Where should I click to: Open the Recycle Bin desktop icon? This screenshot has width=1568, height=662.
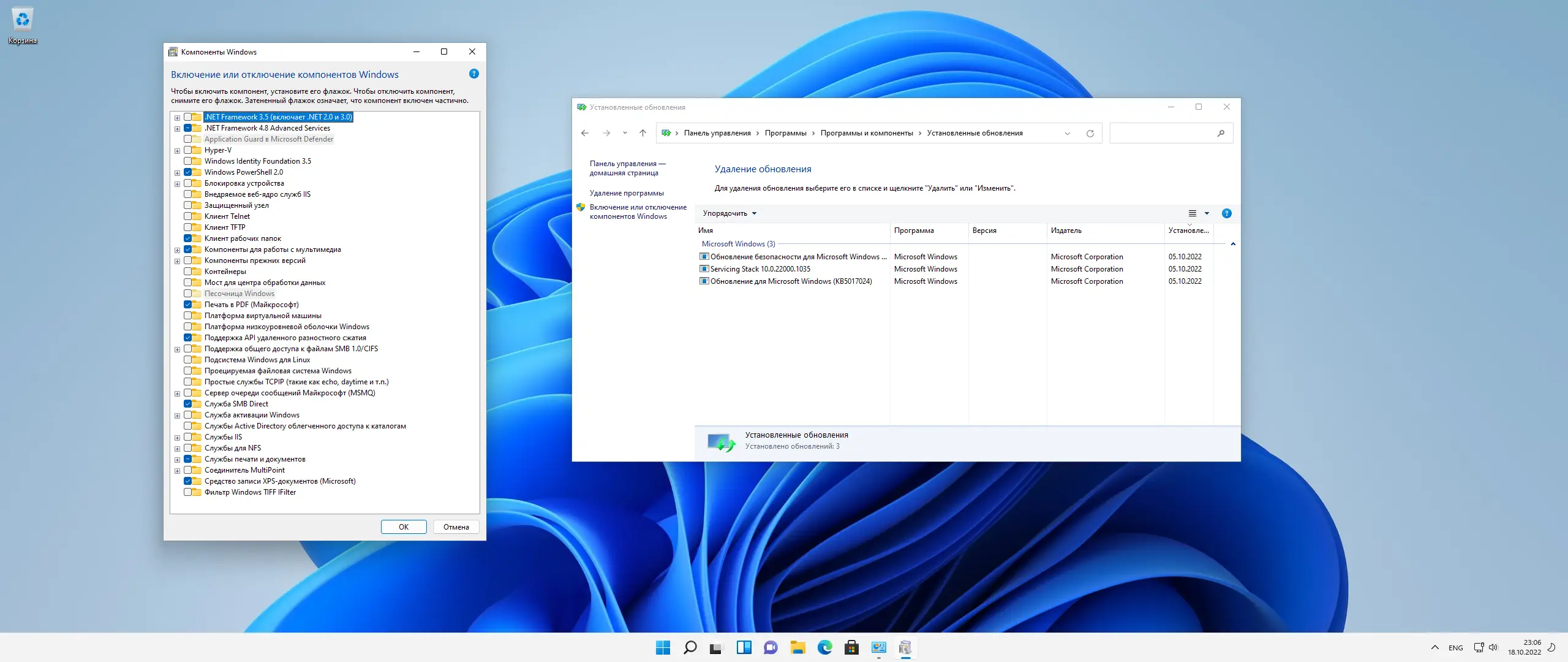pos(22,21)
